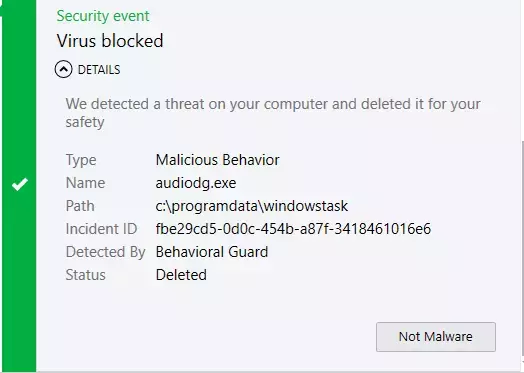Click the Name field label
The height and width of the screenshot is (373, 524).
[x=86, y=183]
